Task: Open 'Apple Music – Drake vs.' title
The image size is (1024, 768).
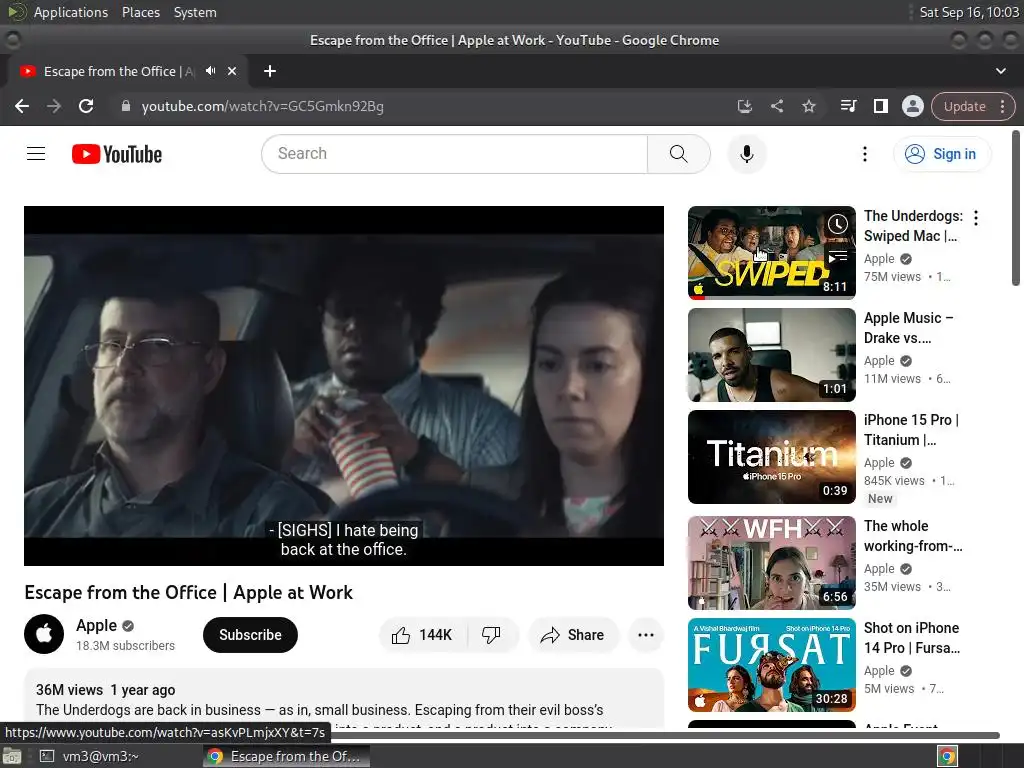Action: [908, 328]
